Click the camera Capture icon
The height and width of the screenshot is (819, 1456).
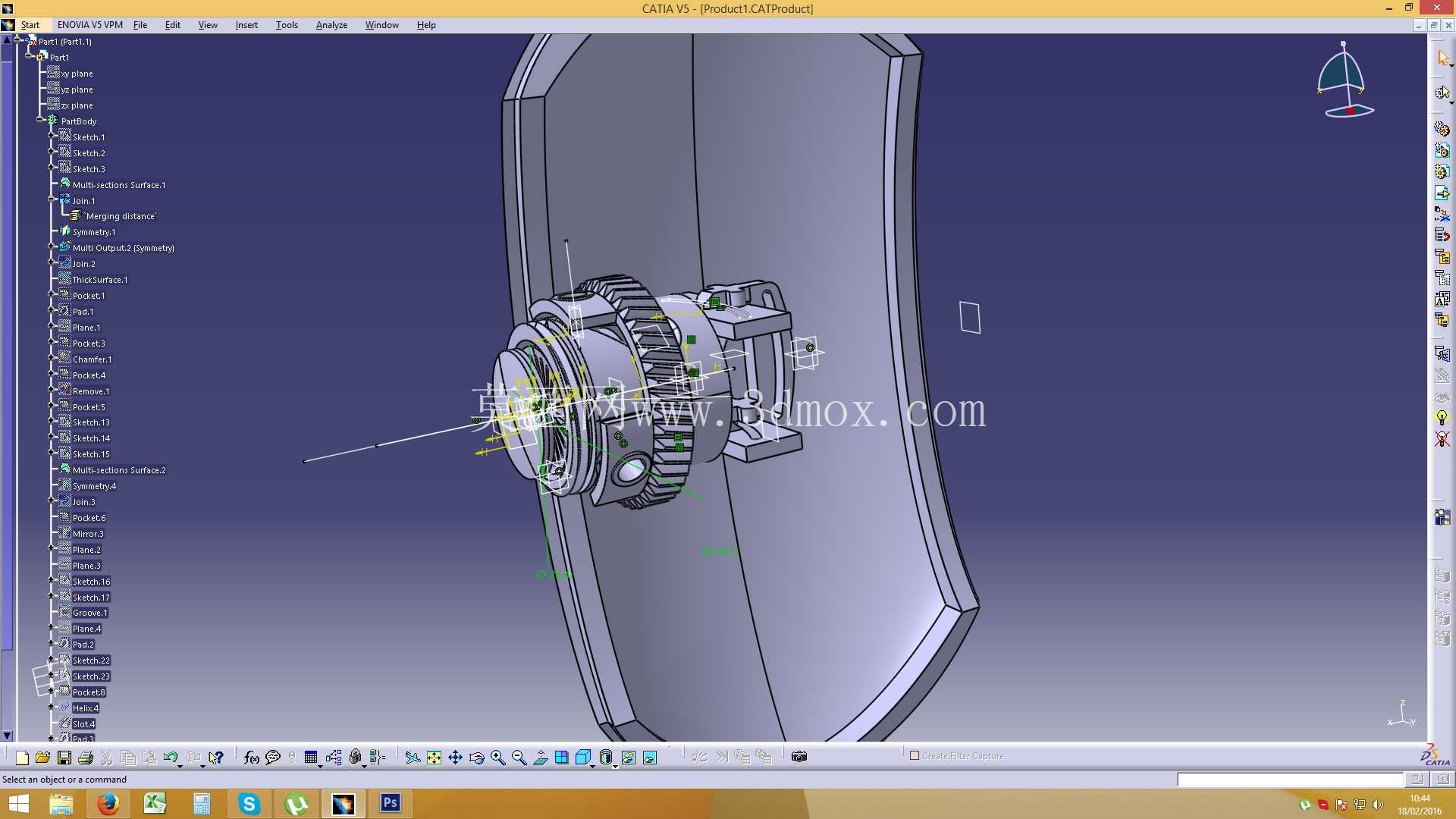[x=799, y=757]
